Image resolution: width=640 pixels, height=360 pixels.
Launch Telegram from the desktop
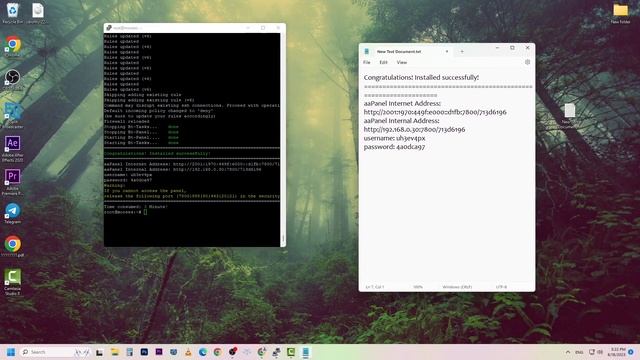[13, 213]
